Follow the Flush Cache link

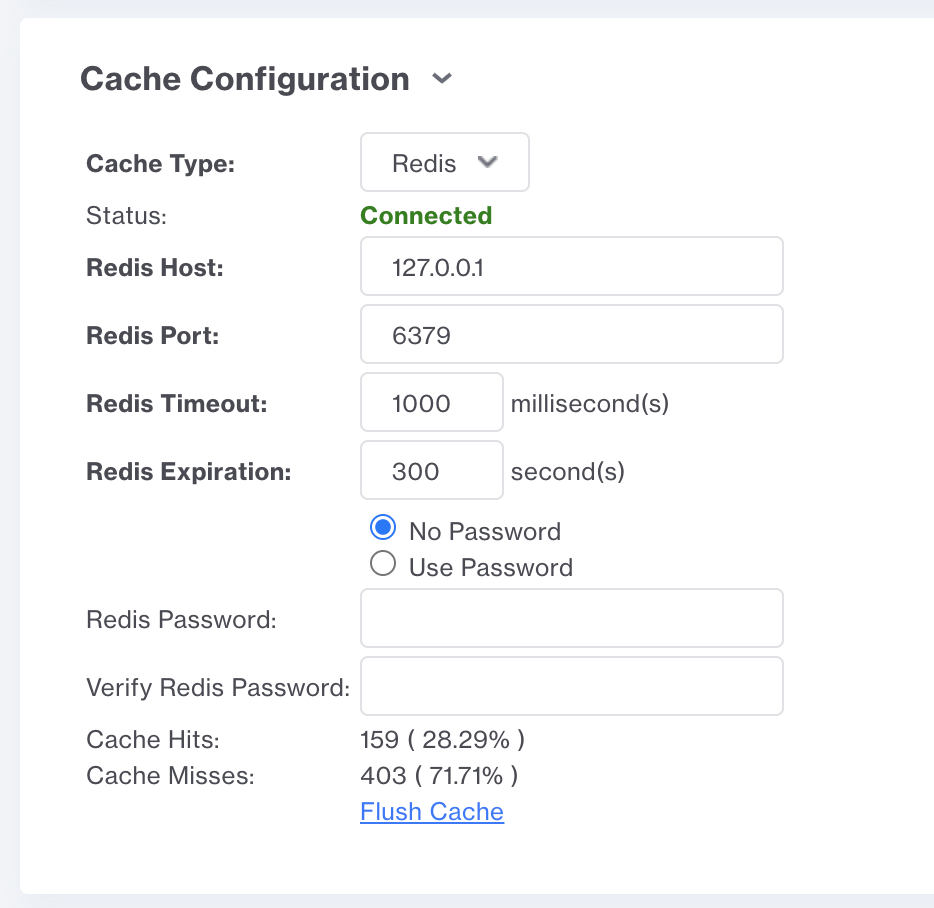pos(432,811)
